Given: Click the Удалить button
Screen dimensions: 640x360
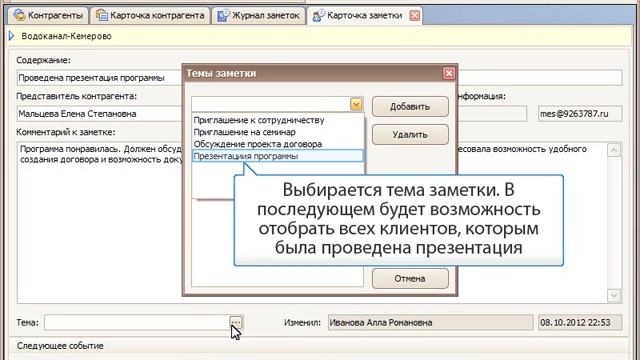Looking at the screenshot, I should coord(410,135).
